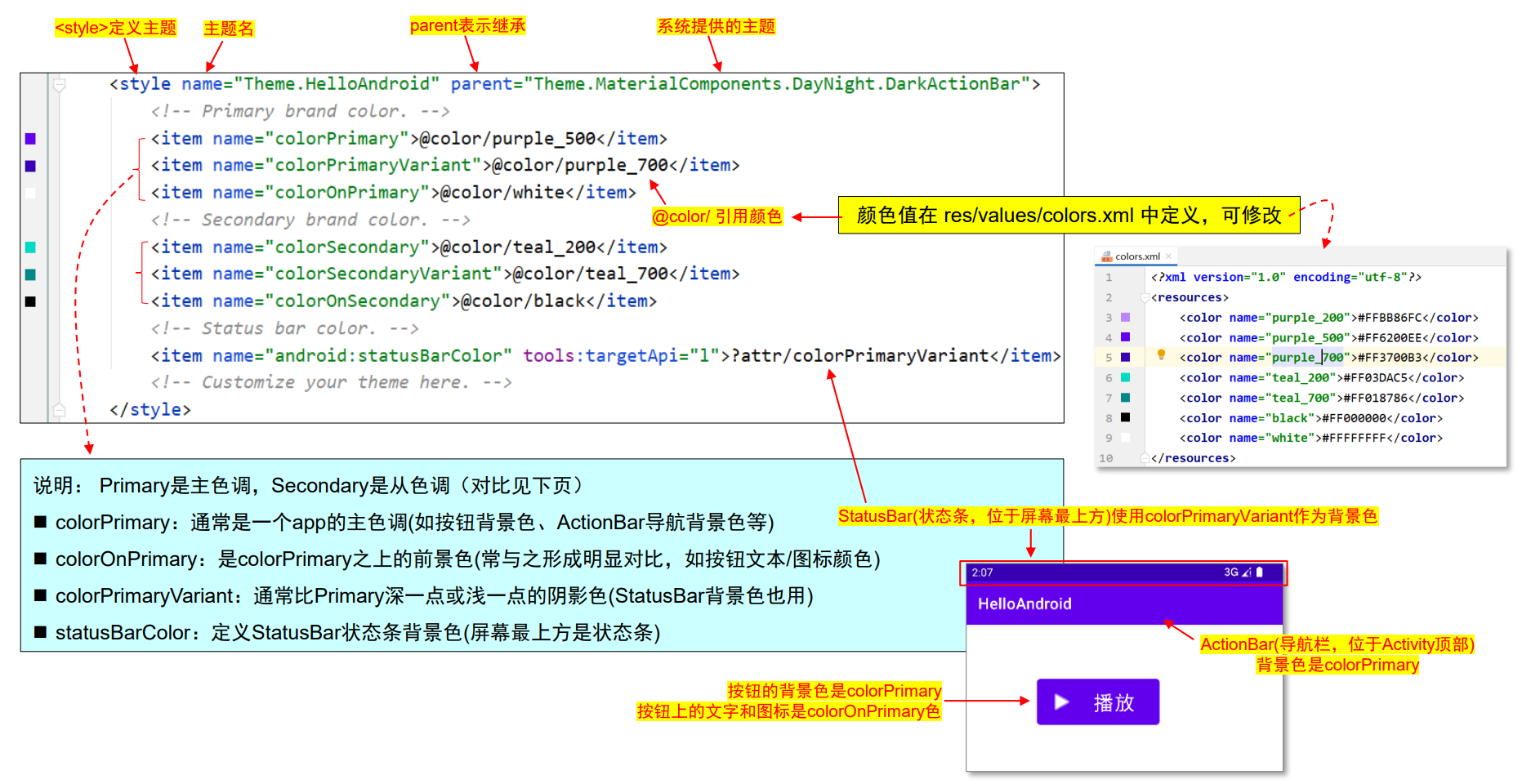This screenshot has width=1540, height=784.
Task: Click the teal_700 gutter swatch beside colorSecondaryVariant
Action: tap(30, 274)
